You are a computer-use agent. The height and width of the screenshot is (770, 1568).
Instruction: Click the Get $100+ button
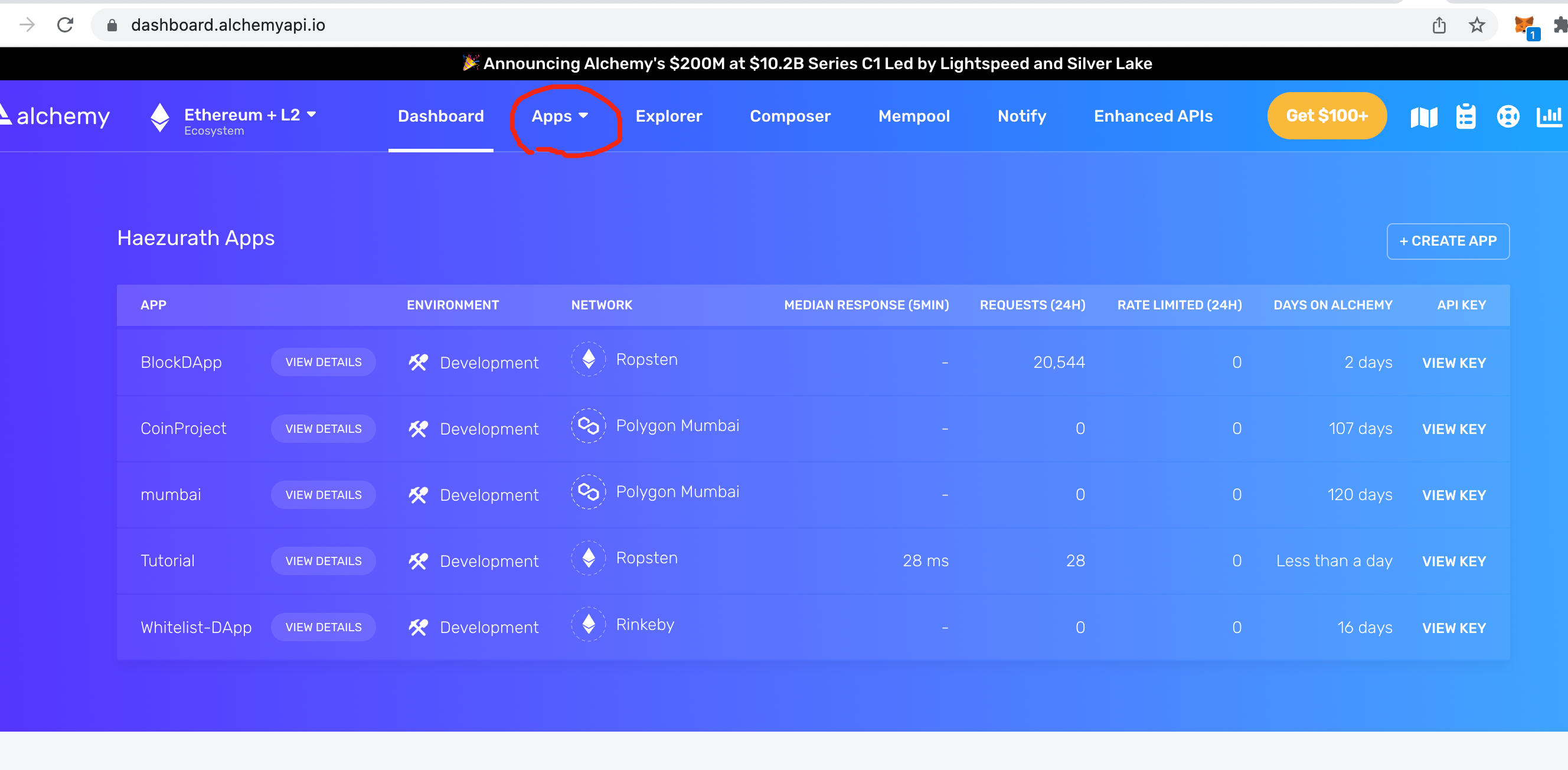(x=1327, y=116)
